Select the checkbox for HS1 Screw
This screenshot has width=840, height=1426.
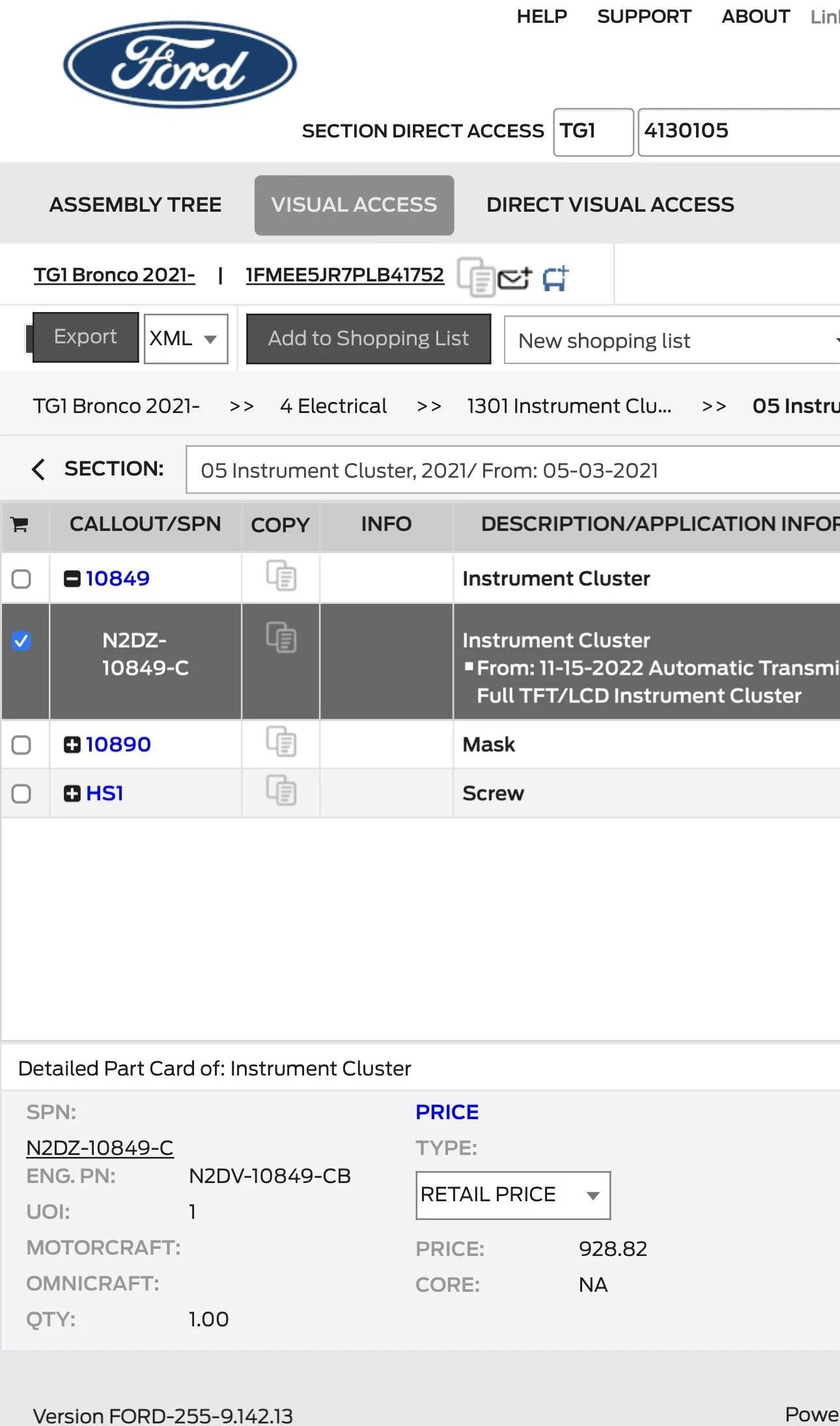pyautogui.click(x=21, y=793)
